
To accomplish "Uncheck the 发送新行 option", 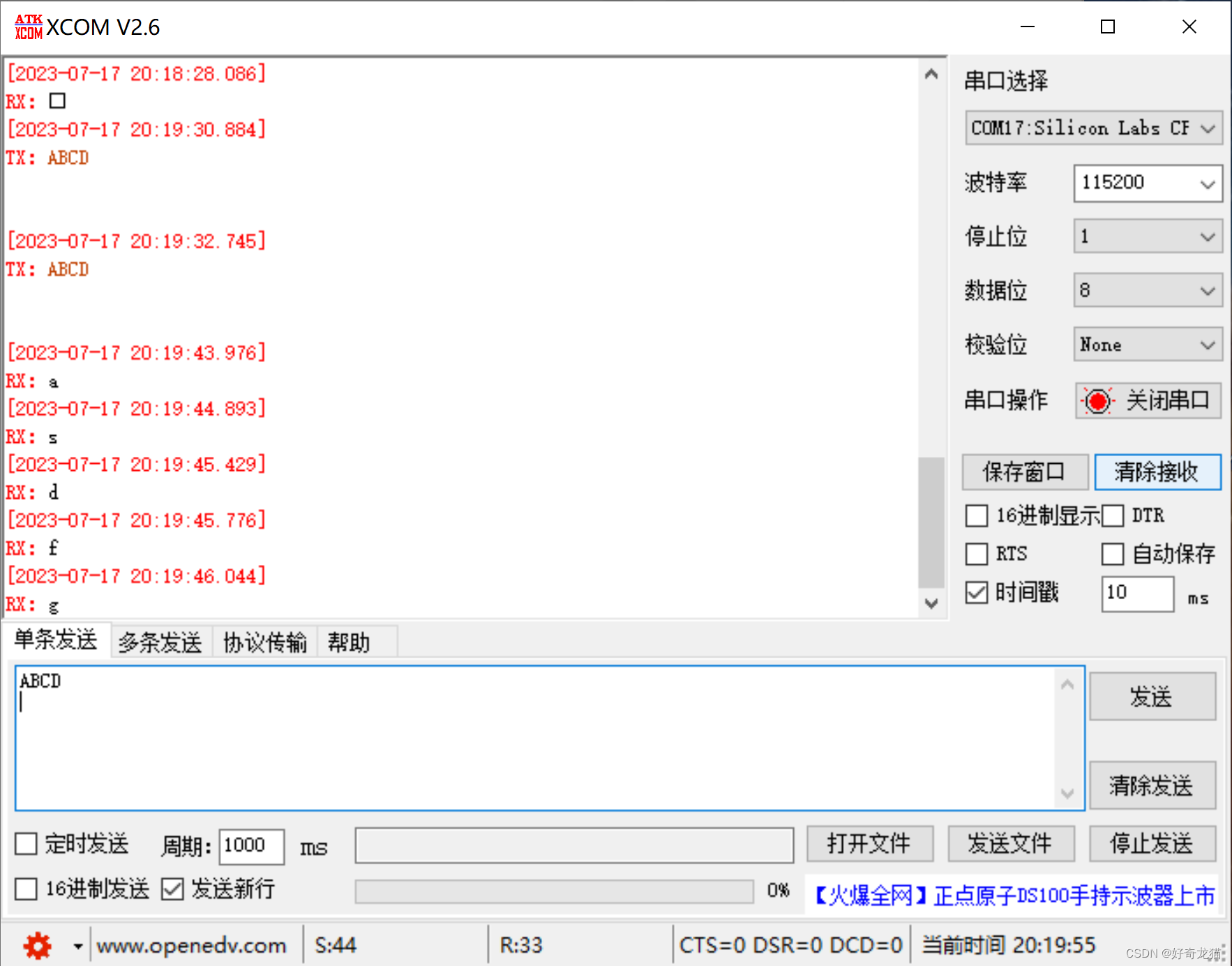I will [x=172, y=889].
